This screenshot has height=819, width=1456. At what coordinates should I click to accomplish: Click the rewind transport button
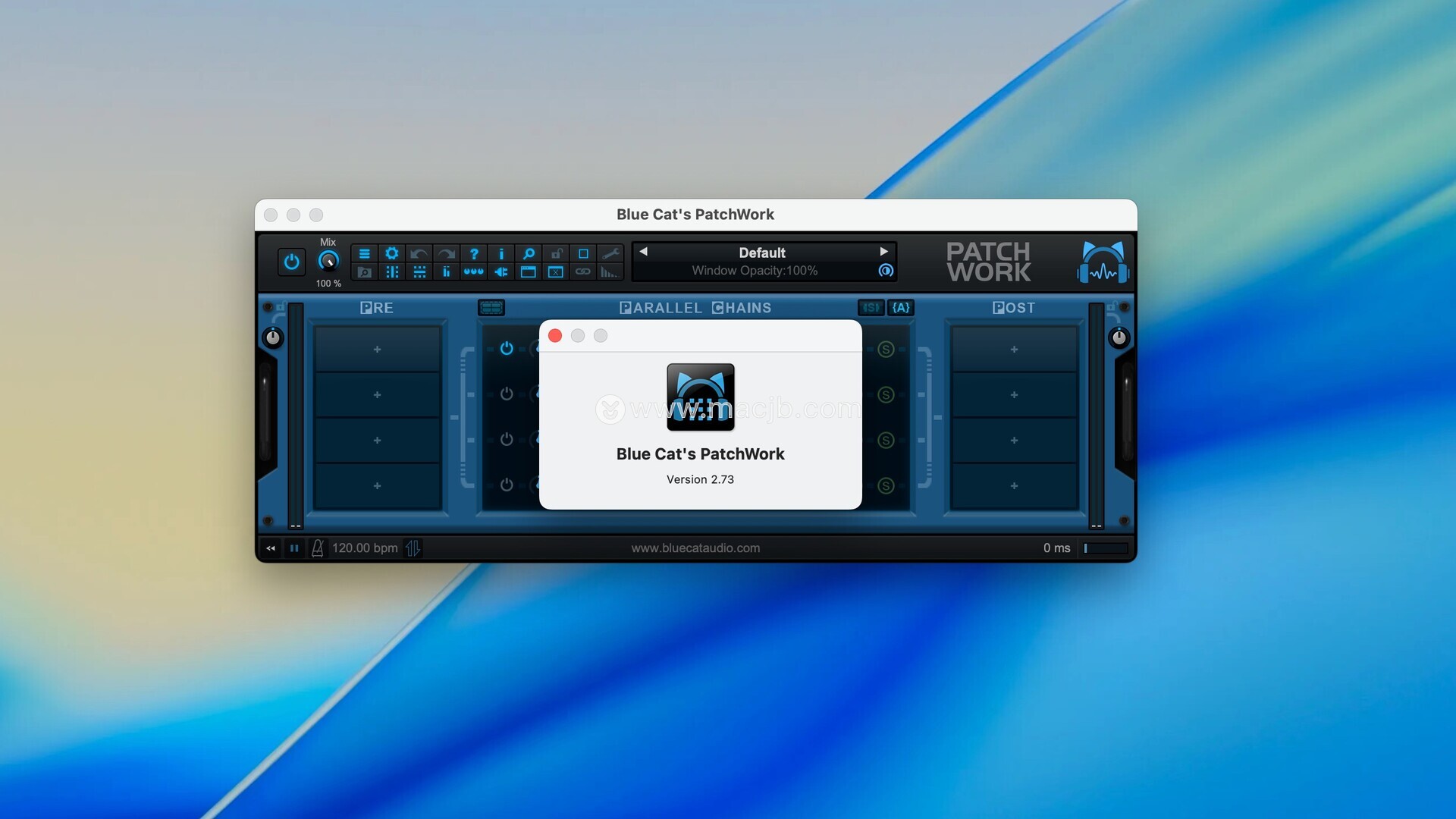tap(271, 548)
